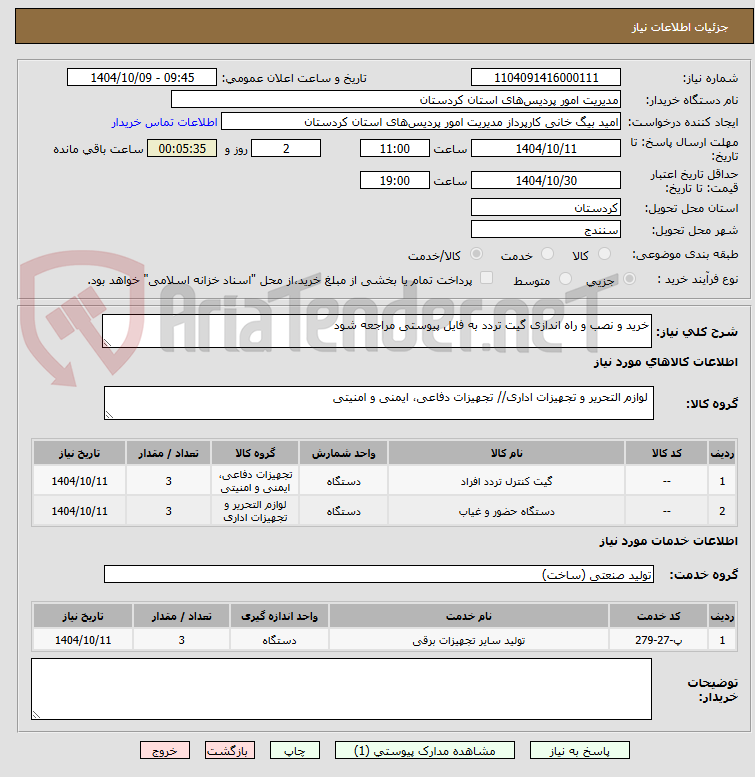Click the cell دستگاه حضور و غیاب
Viewport: 755px width, 777px height.
(x=506, y=511)
